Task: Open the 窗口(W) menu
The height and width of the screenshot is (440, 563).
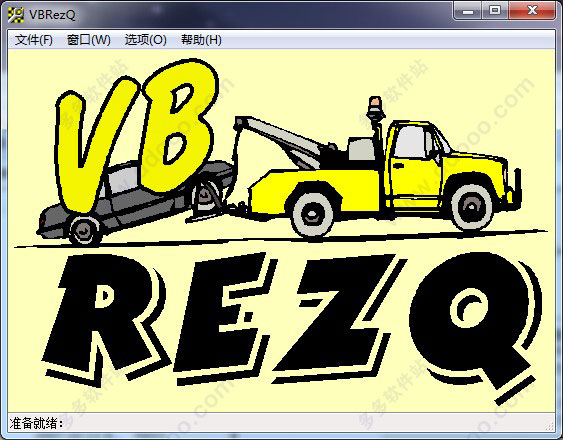Action: [x=89, y=40]
